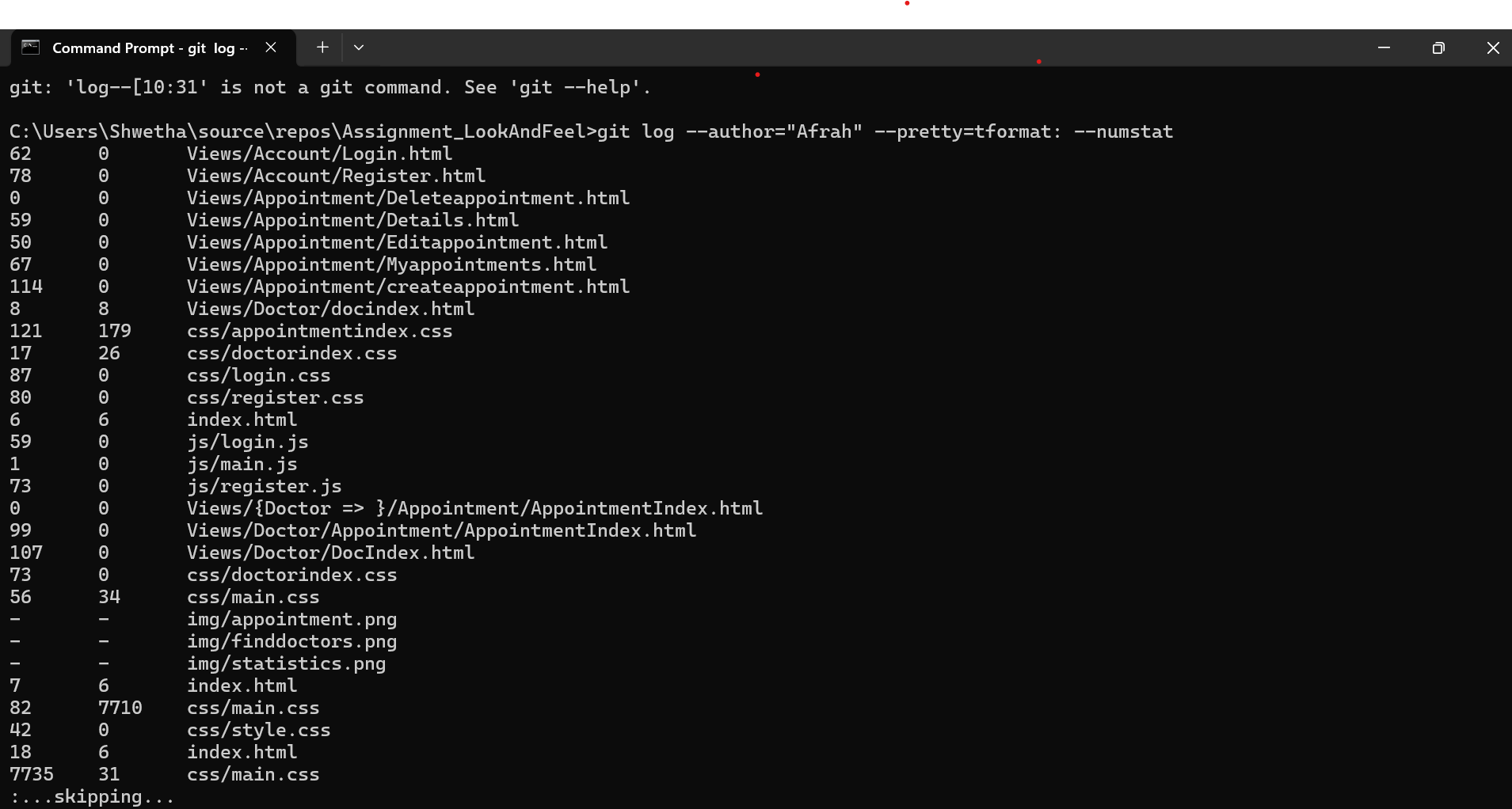Close the terminal window
Viewport: 1512px width, 809px height.
point(1493,47)
